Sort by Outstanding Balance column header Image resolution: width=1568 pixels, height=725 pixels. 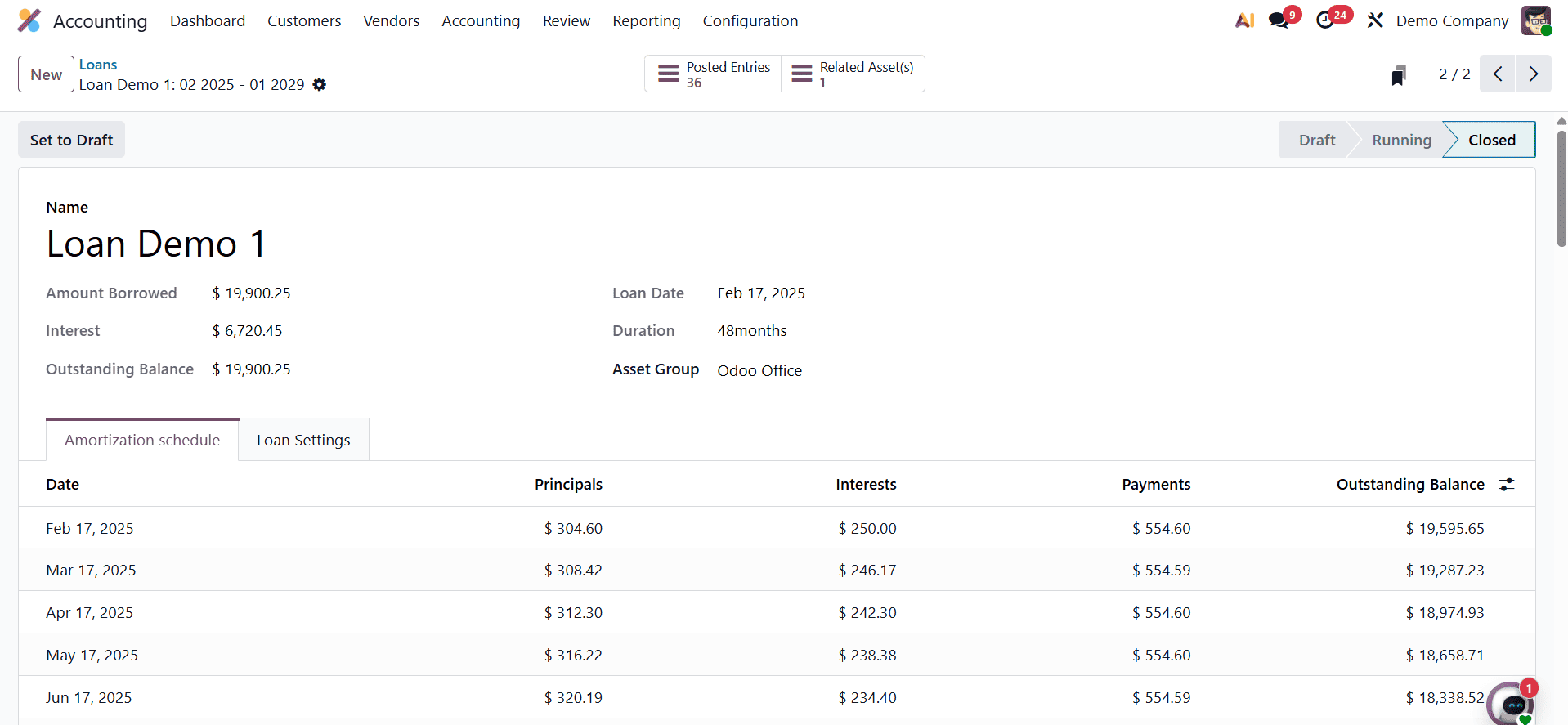(x=1410, y=485)
